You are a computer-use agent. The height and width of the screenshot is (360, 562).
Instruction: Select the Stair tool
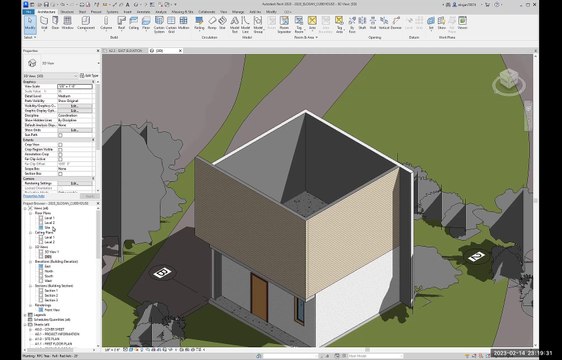[222, 23]
